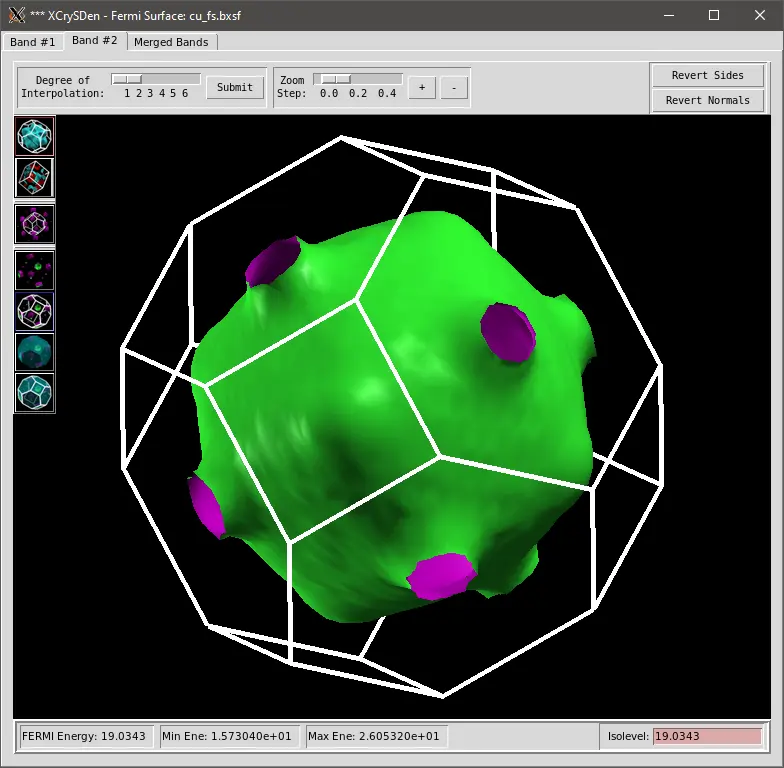Click the FERMI Energy: 19.0343 readout
Viewport: 784px width, 768px height.
pos(84,736)
